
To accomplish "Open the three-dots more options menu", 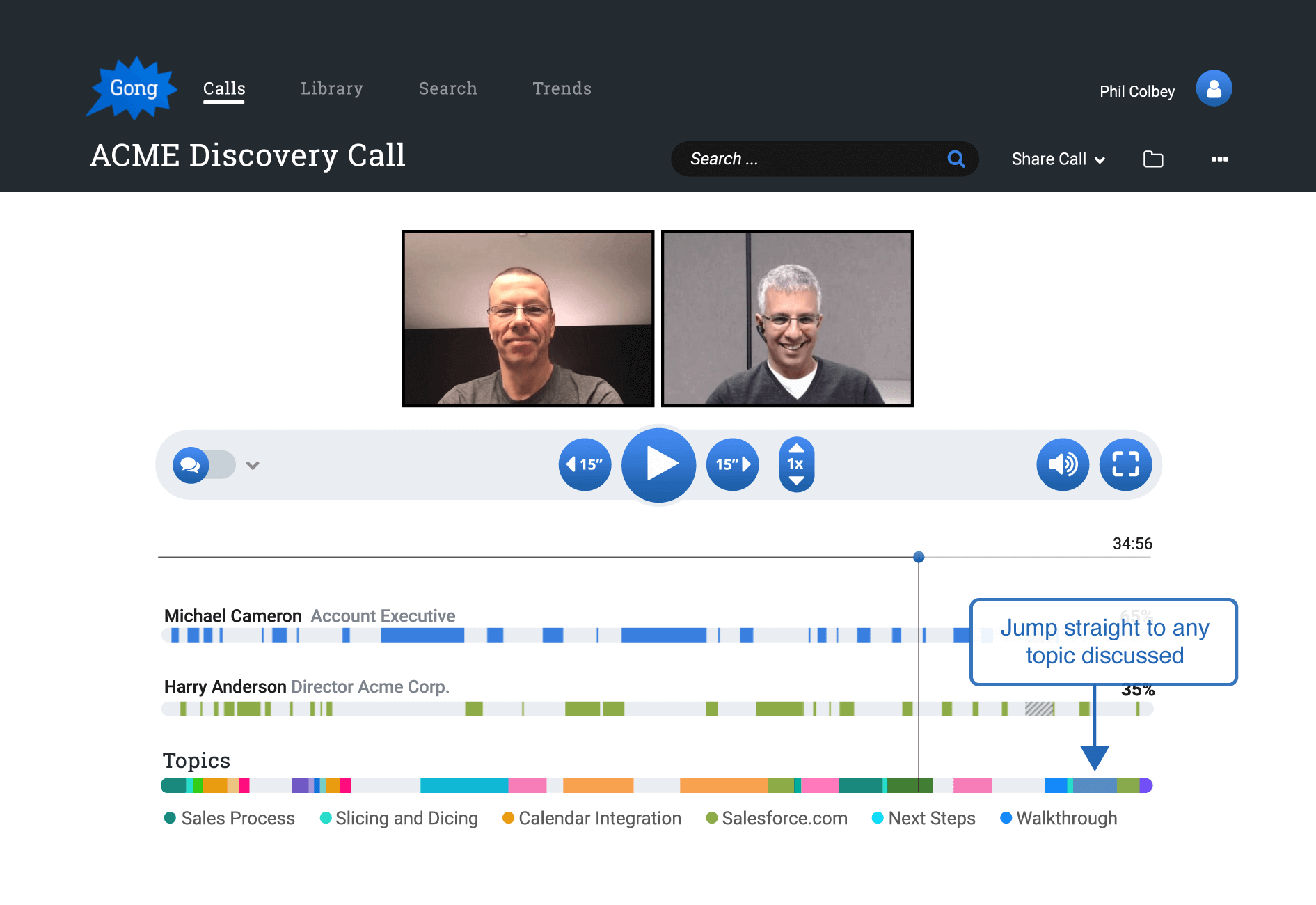I will (x=1219, y=159).
